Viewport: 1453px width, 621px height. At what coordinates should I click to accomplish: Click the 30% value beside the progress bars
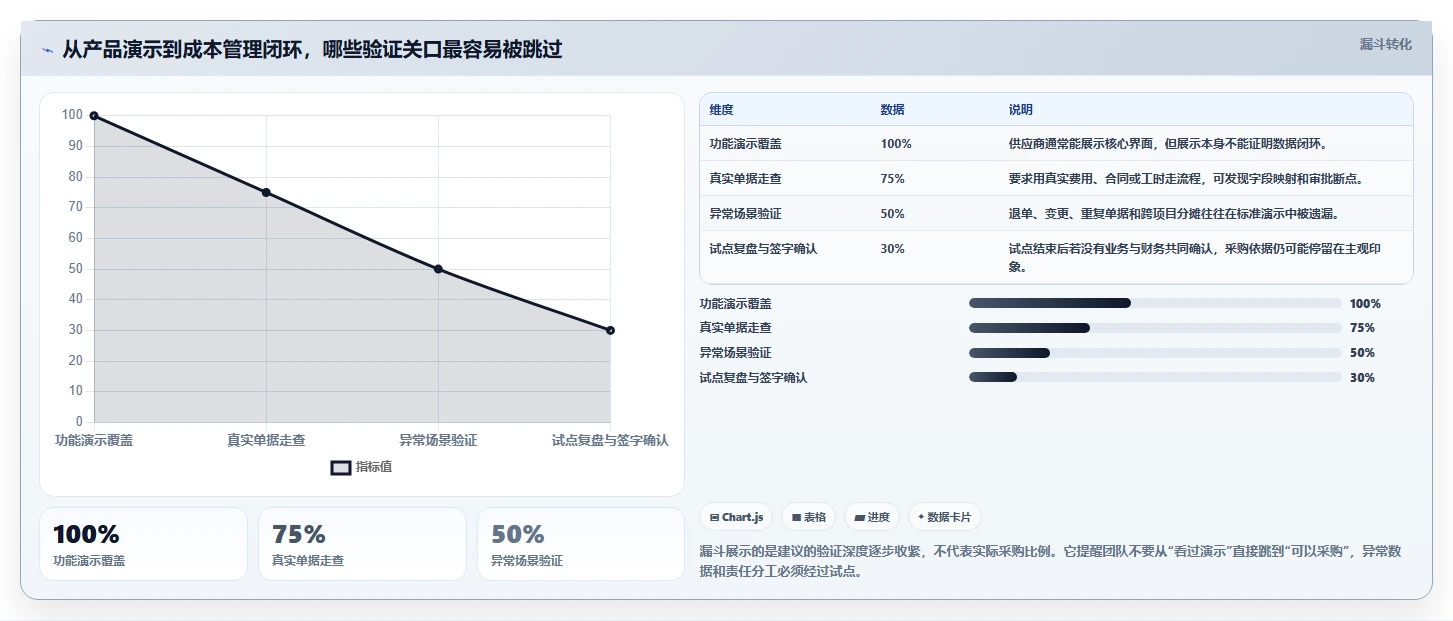(x=1362, y=378)
